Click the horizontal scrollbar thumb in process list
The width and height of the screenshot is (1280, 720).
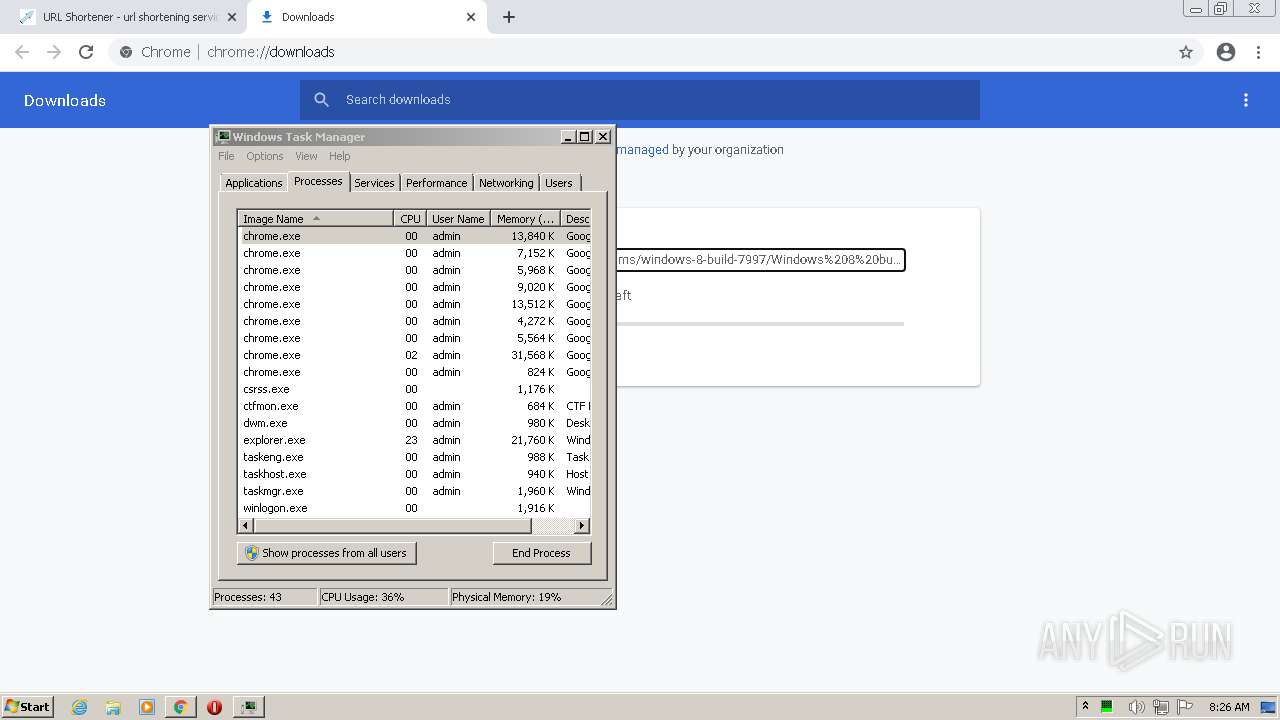(392, 525)
